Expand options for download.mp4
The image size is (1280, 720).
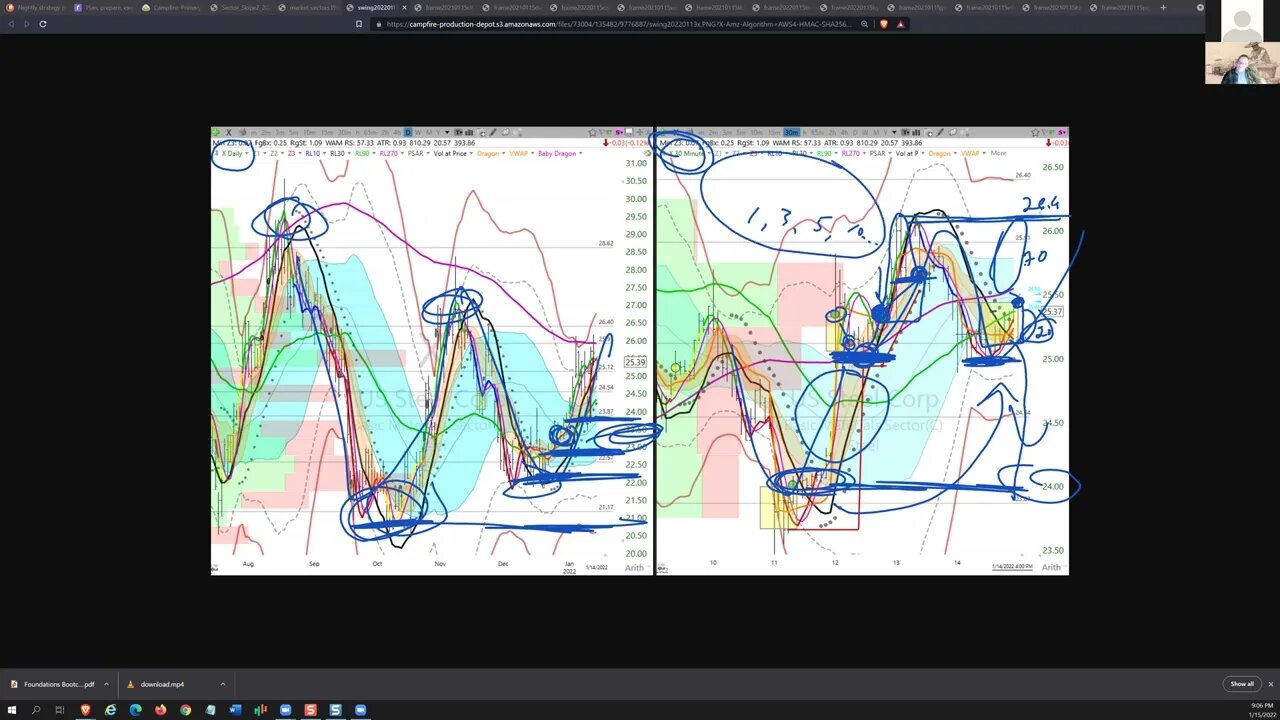(x=222, y=684)
